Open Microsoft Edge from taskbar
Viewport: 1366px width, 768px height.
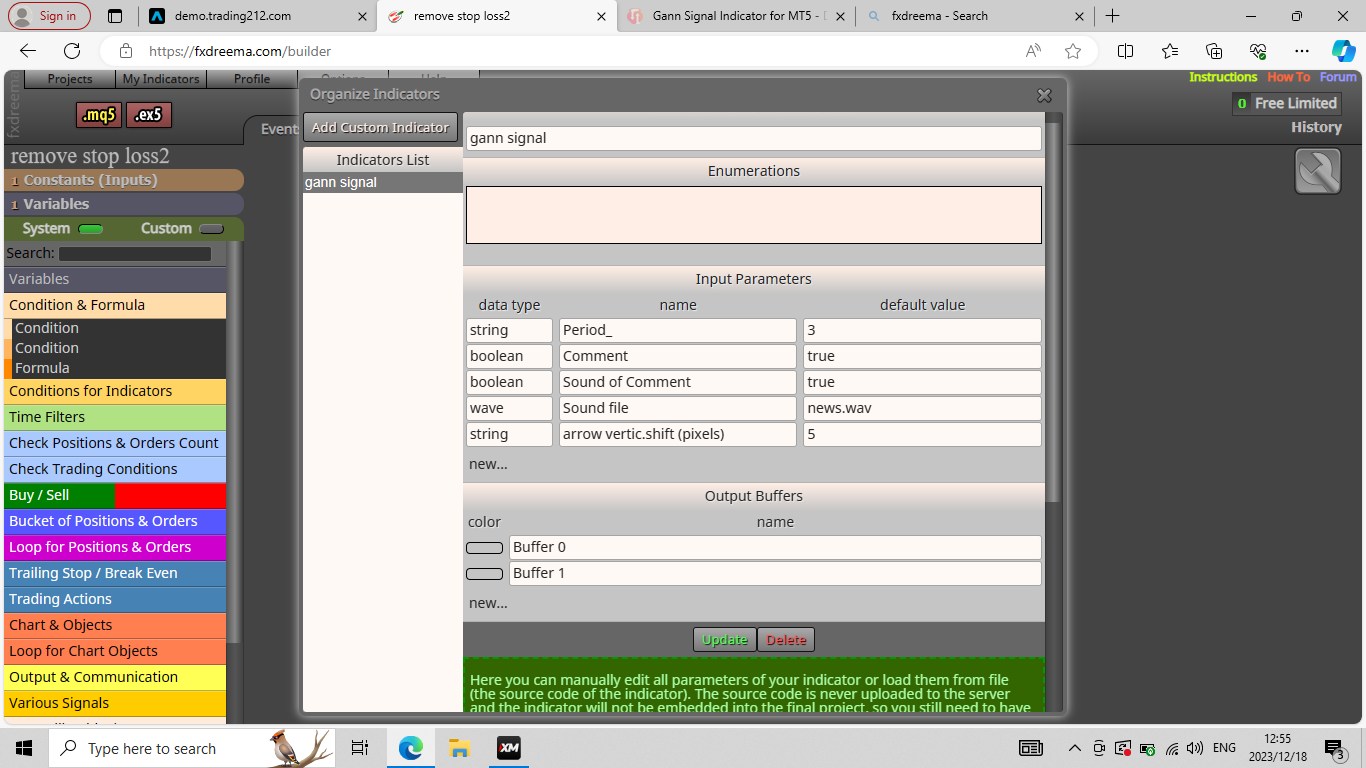(x=411, y=748)
